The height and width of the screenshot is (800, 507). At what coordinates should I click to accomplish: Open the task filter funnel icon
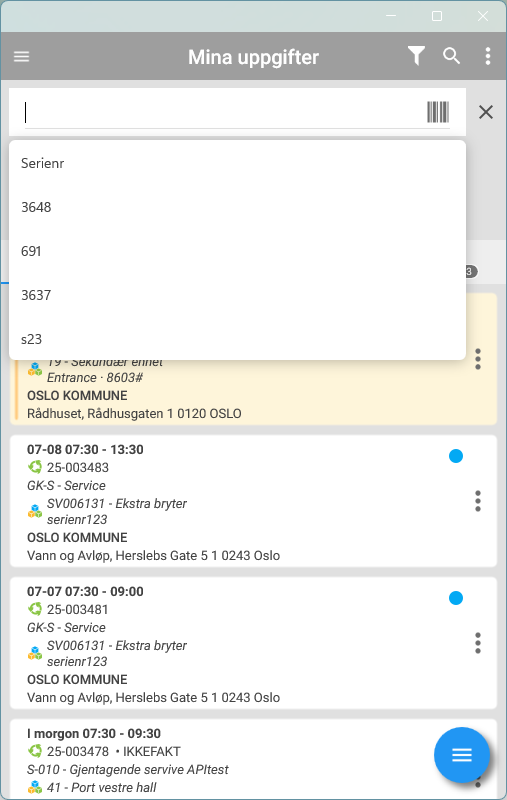tap(416, 56)
